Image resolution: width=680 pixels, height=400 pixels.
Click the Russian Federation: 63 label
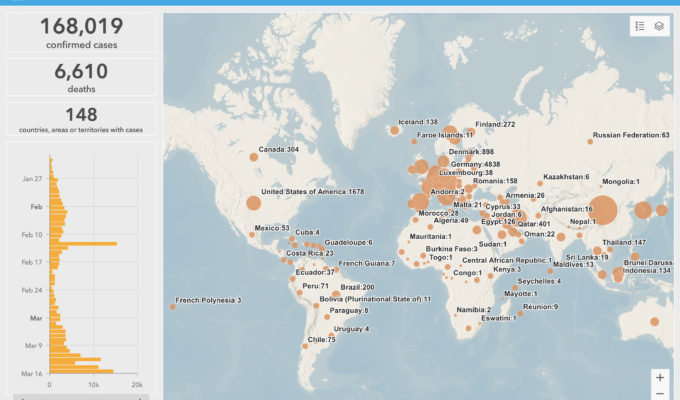tap(630, 135)
